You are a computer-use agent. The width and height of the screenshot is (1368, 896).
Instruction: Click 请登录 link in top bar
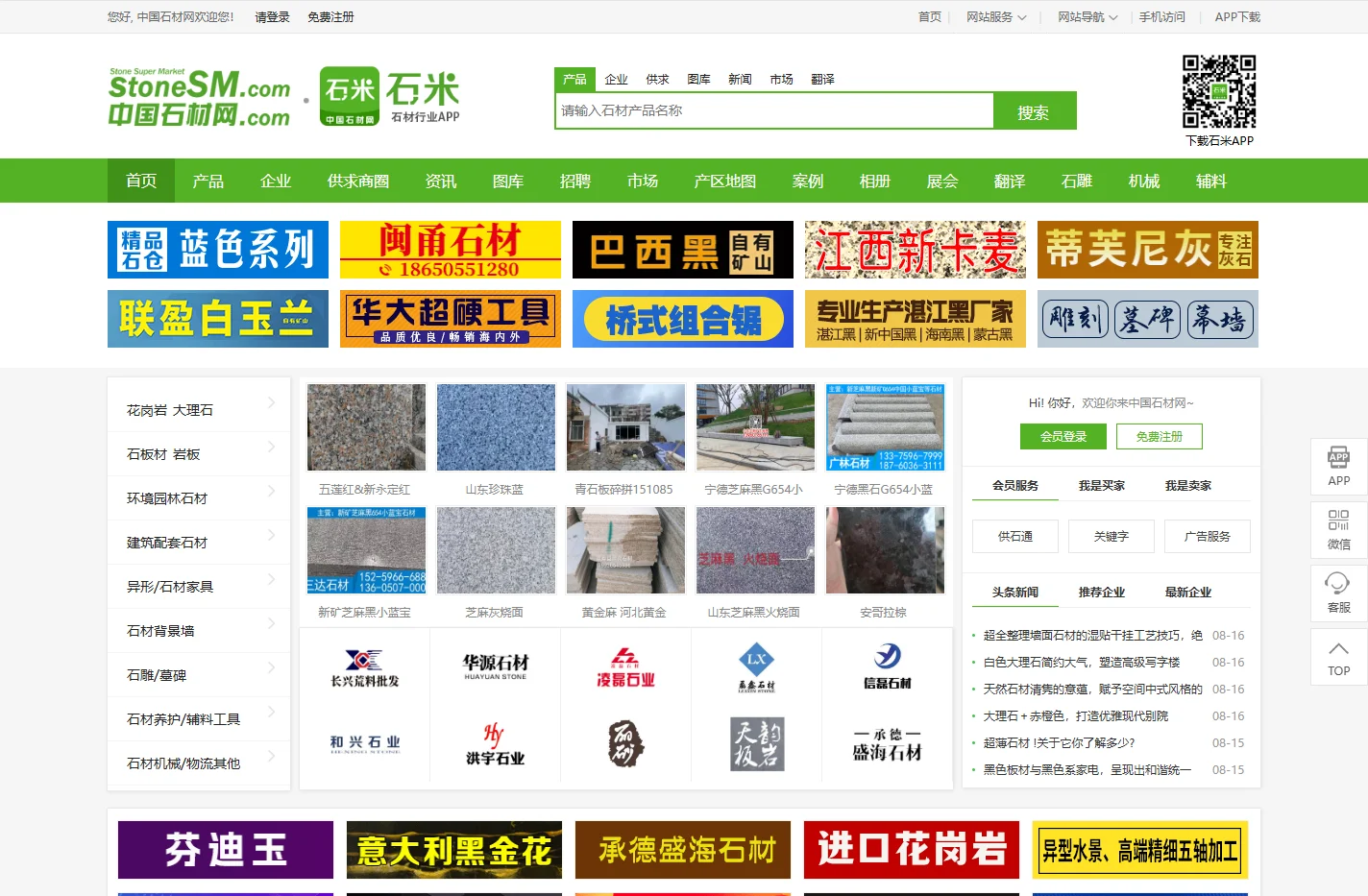click(272, 17)
